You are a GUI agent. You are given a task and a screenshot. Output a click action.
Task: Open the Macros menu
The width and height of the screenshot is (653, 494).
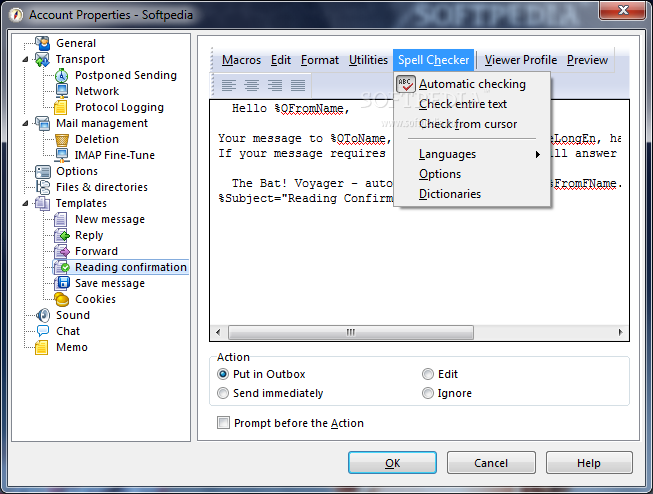coord(242,60)
